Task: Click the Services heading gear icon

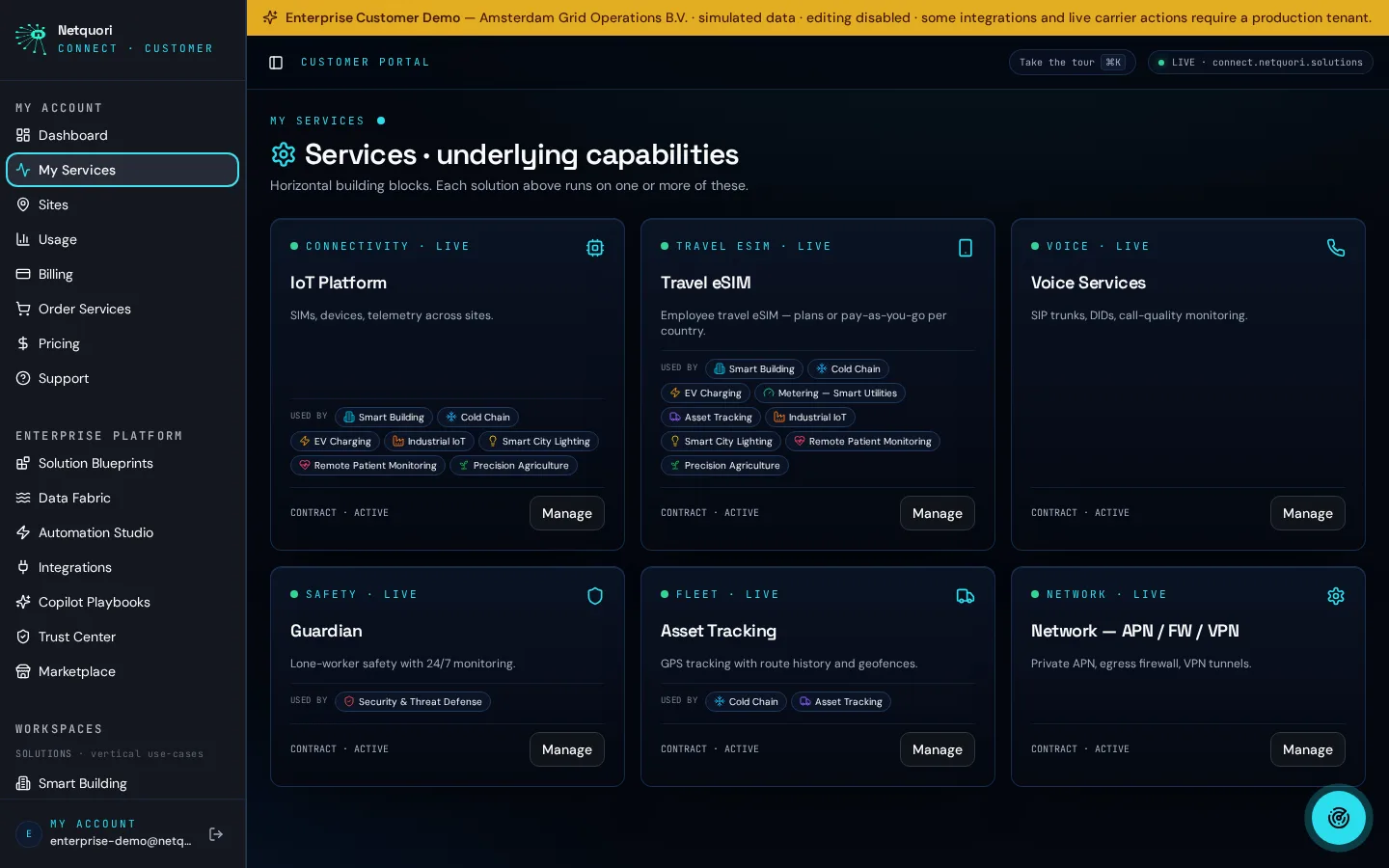Action: [284, 154]
